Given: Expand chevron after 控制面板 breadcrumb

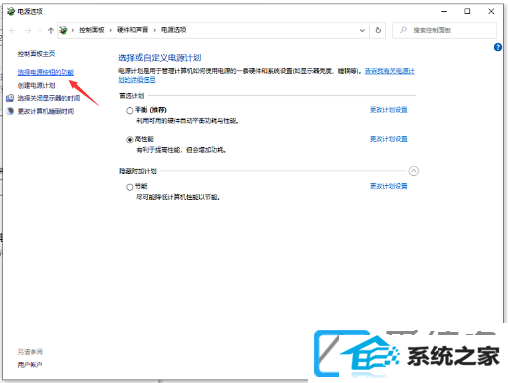Looking at the screenshot, I should 111,30.
